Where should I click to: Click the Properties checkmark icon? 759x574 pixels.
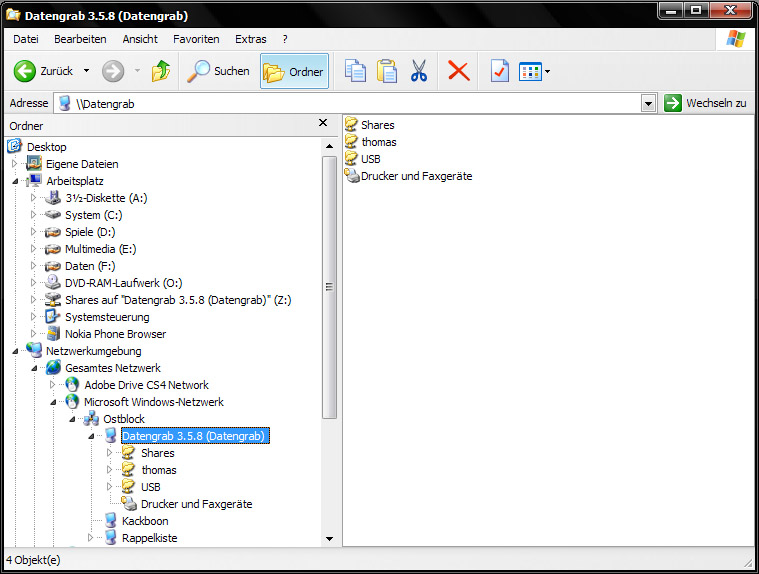coord(499,71)
